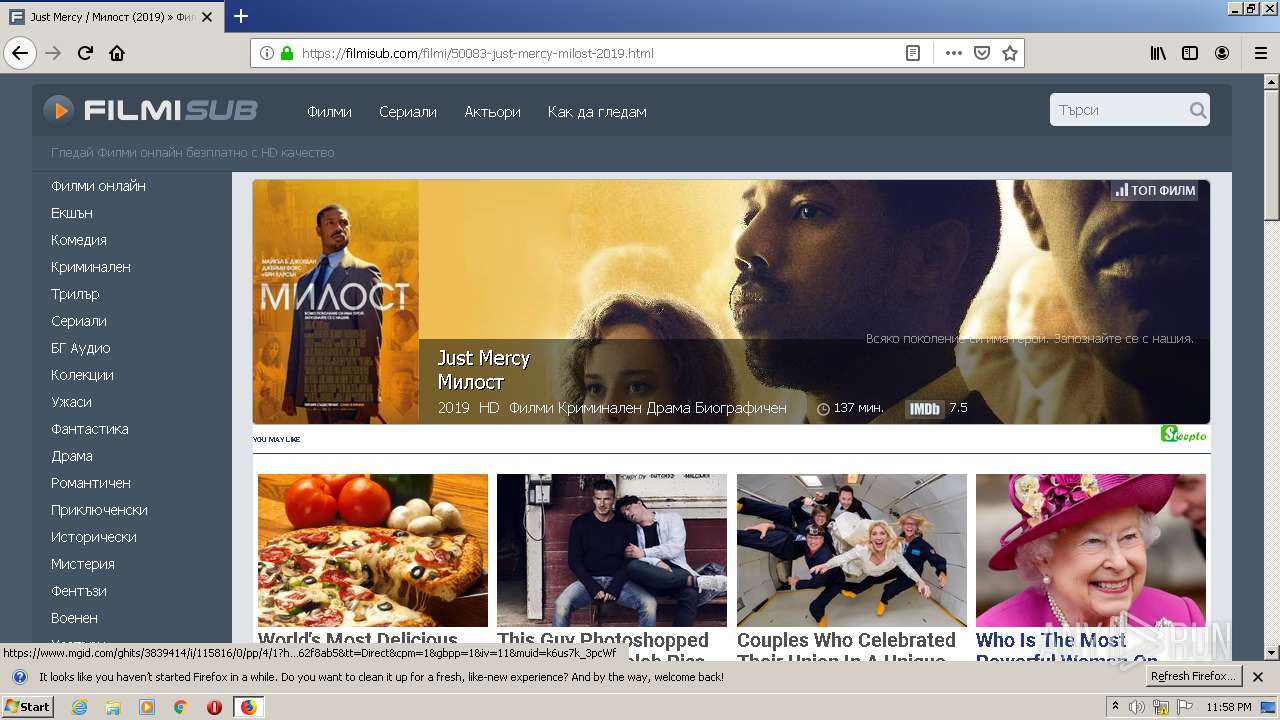Click the FILMISUB logo
The height and width of the screenshot is (720, 1280).
[151, 110]
